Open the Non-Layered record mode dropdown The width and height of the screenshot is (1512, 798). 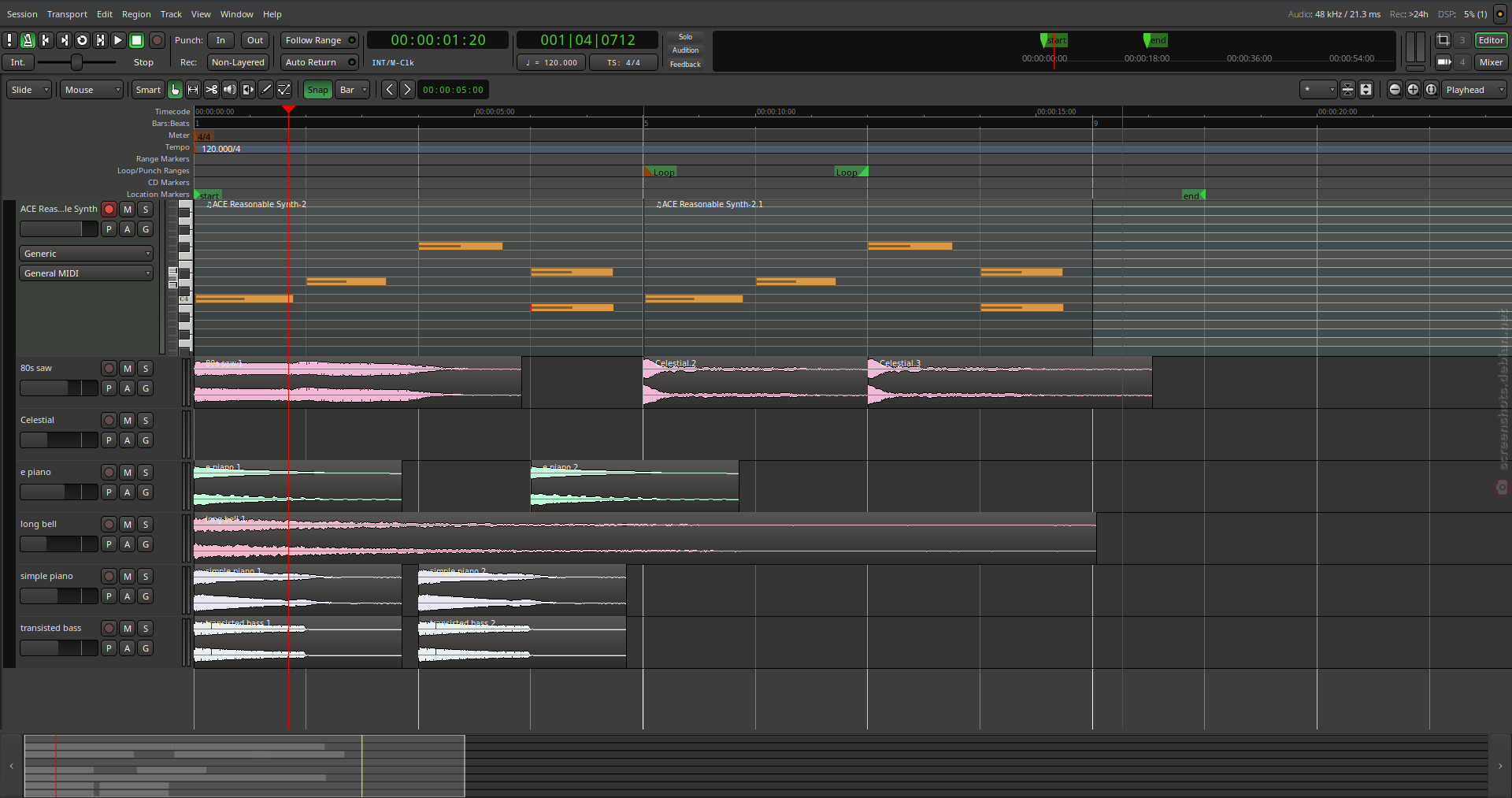click(238, 62)
